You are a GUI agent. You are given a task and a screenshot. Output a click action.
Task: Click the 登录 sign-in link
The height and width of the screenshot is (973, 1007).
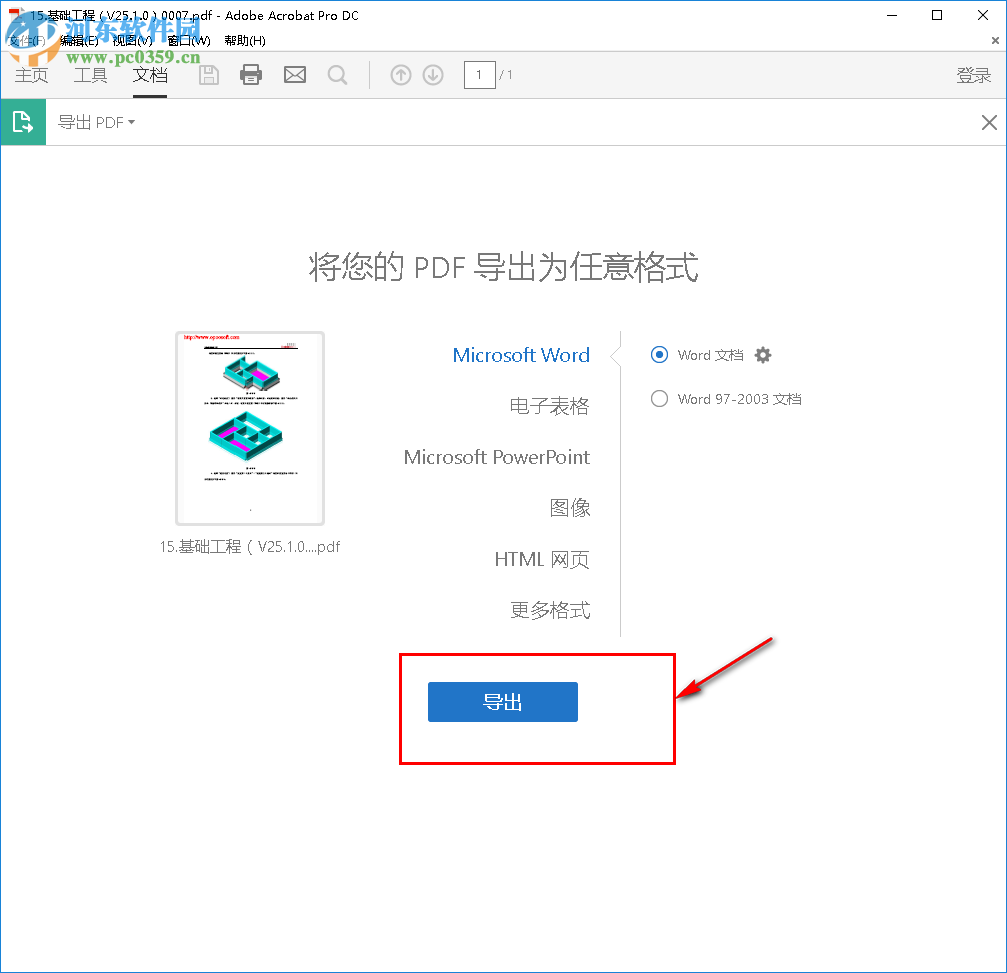coord(973,74)
